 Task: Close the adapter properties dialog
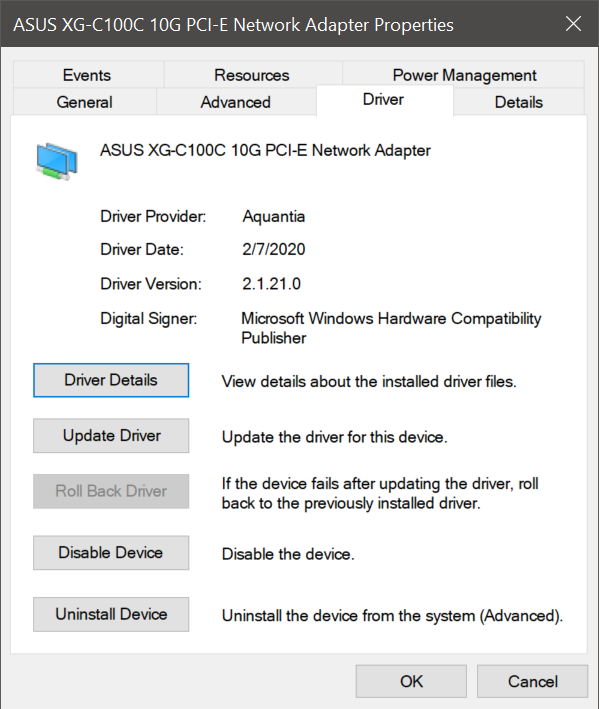click(573, 24)
